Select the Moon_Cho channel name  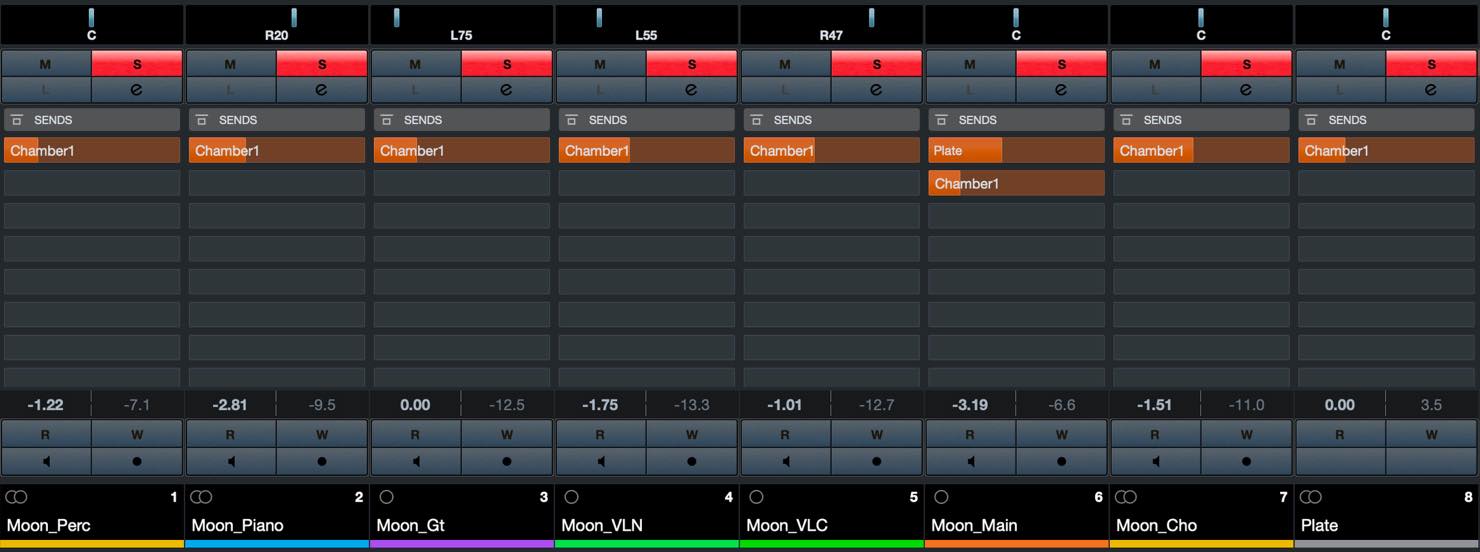pos(1156,525)
